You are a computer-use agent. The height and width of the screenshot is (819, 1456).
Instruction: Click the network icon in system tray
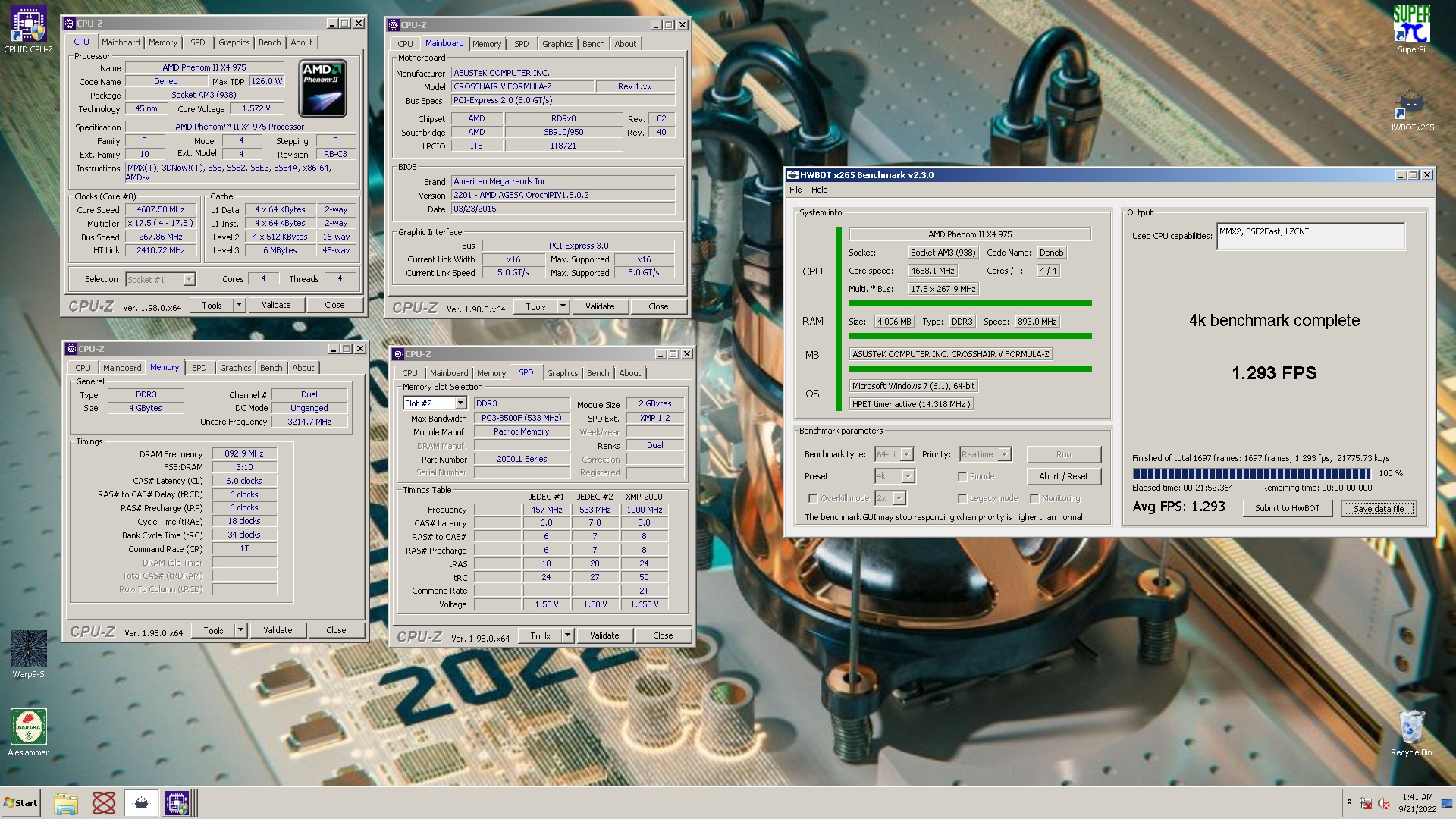[x=1366, y=803]
